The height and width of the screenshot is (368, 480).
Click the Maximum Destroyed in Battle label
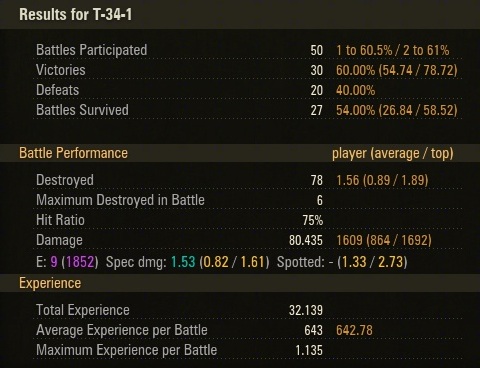pyautogui.click(x=120, y=200)
